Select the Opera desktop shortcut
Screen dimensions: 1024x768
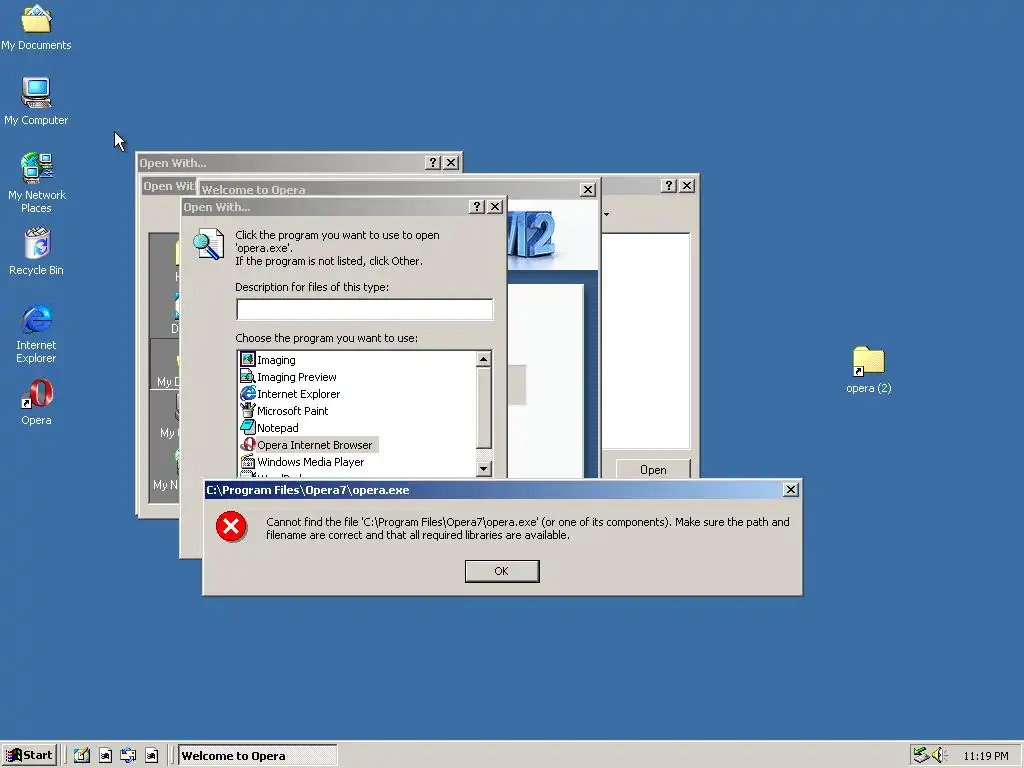click(x=36, y=403)
